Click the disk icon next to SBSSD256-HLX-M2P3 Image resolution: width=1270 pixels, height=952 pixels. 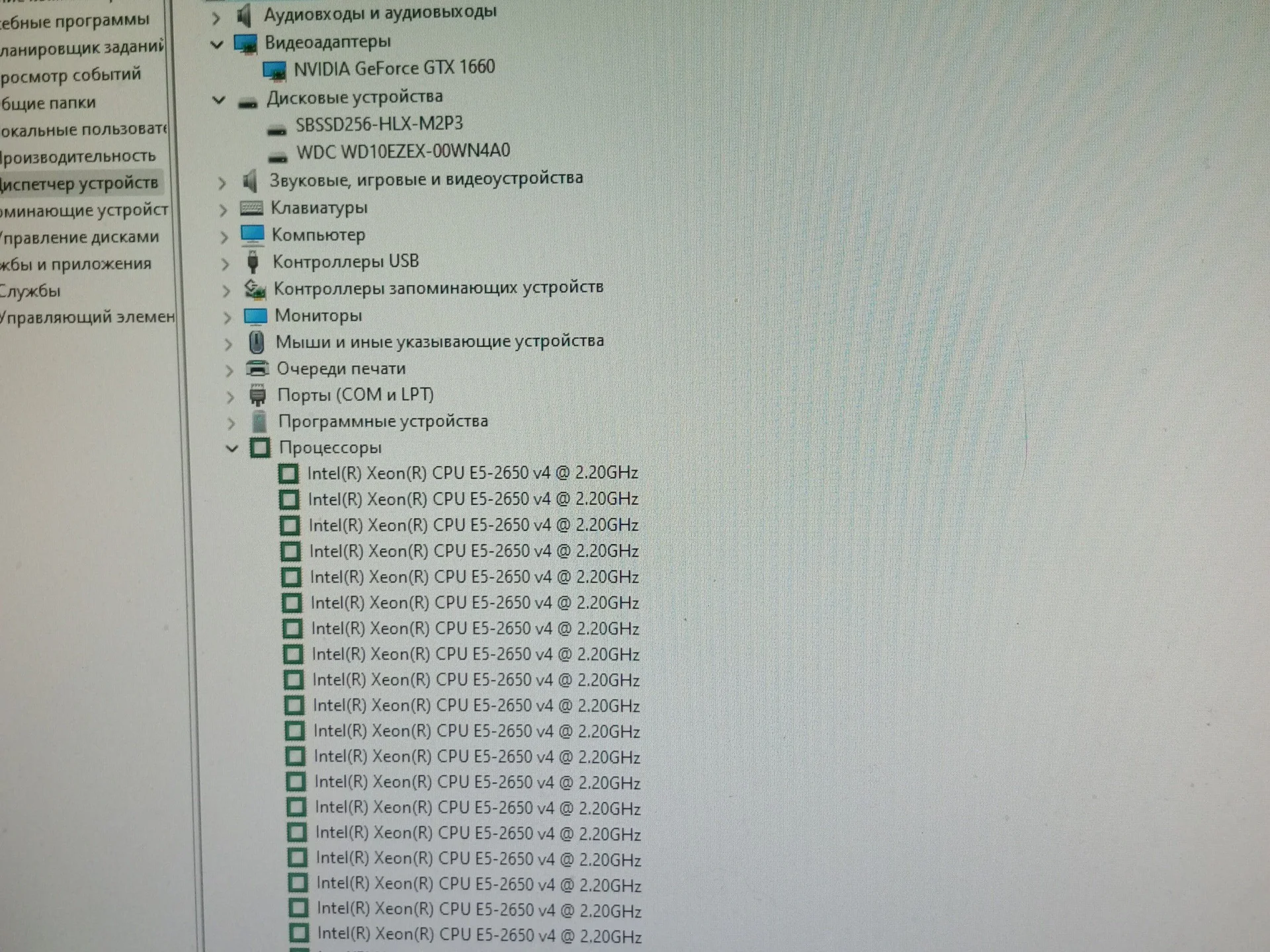(276, 130)
